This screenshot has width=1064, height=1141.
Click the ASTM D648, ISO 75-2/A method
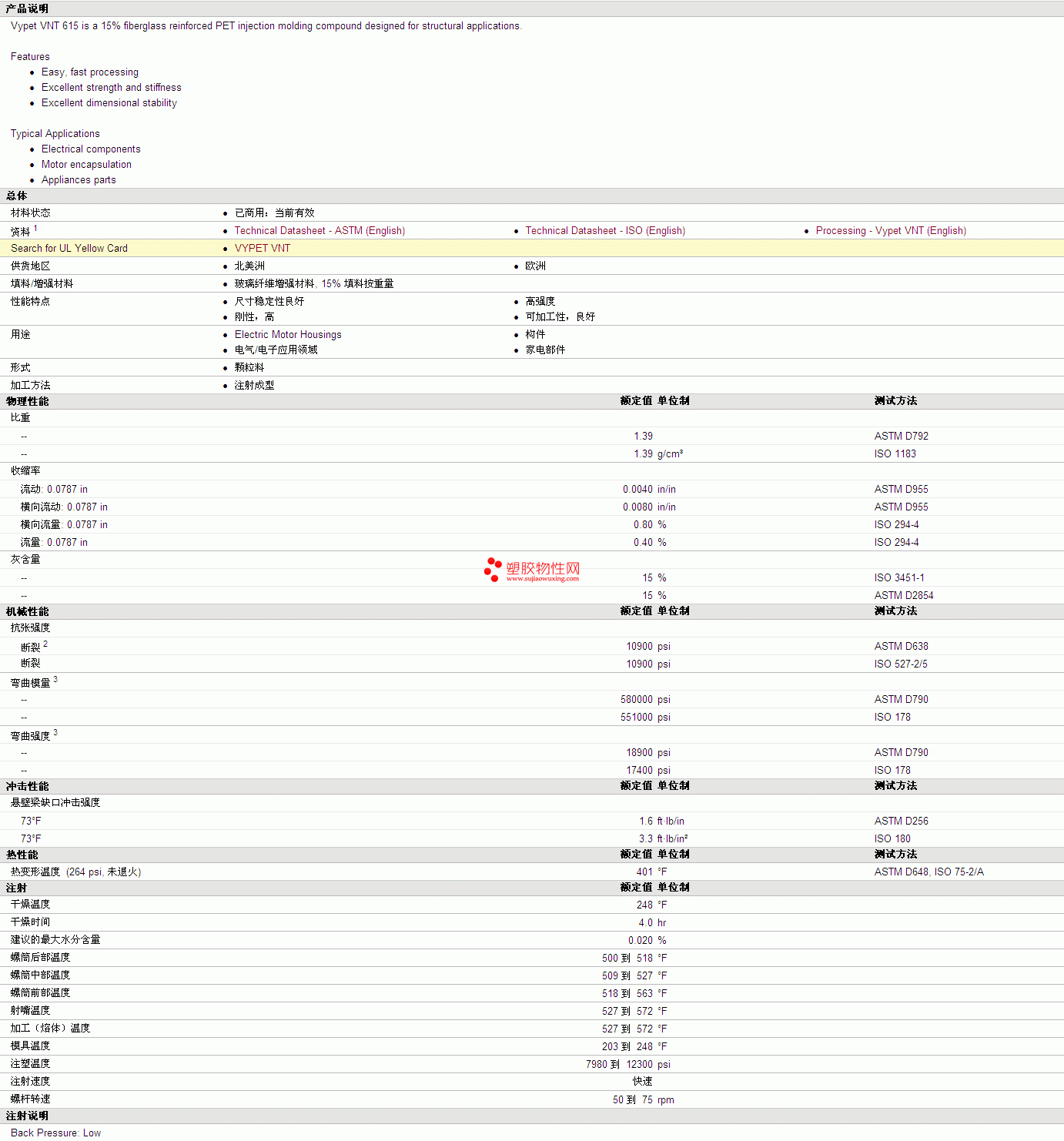tap(929, 872)
